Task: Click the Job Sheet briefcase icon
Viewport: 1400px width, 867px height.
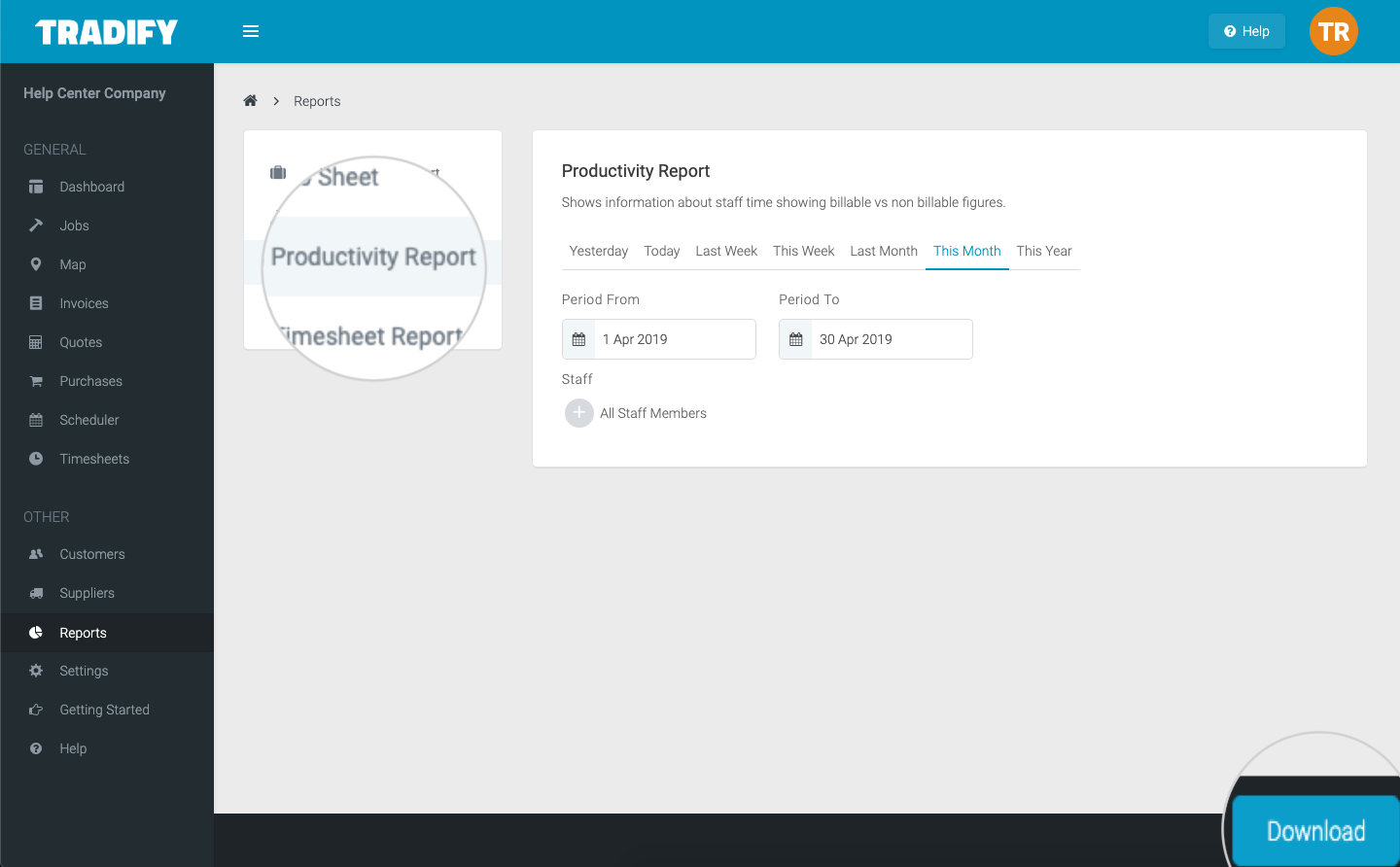Action: (278, 172)
